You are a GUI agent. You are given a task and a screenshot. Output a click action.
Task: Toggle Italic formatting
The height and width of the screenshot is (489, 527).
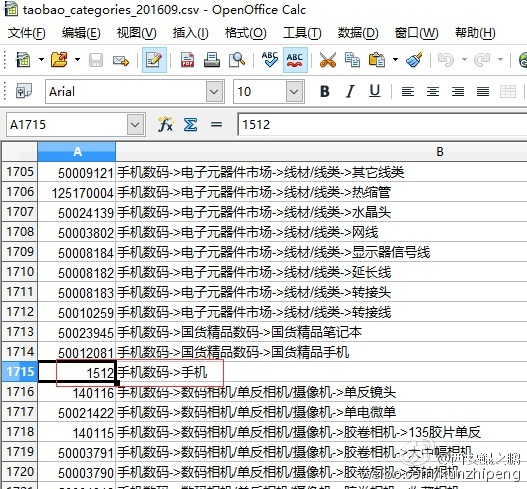coord(350,91)
